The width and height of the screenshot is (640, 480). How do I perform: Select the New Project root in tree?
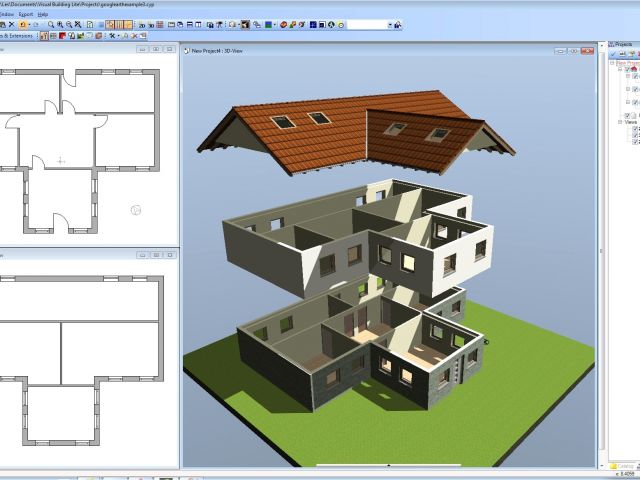[626, 62]
